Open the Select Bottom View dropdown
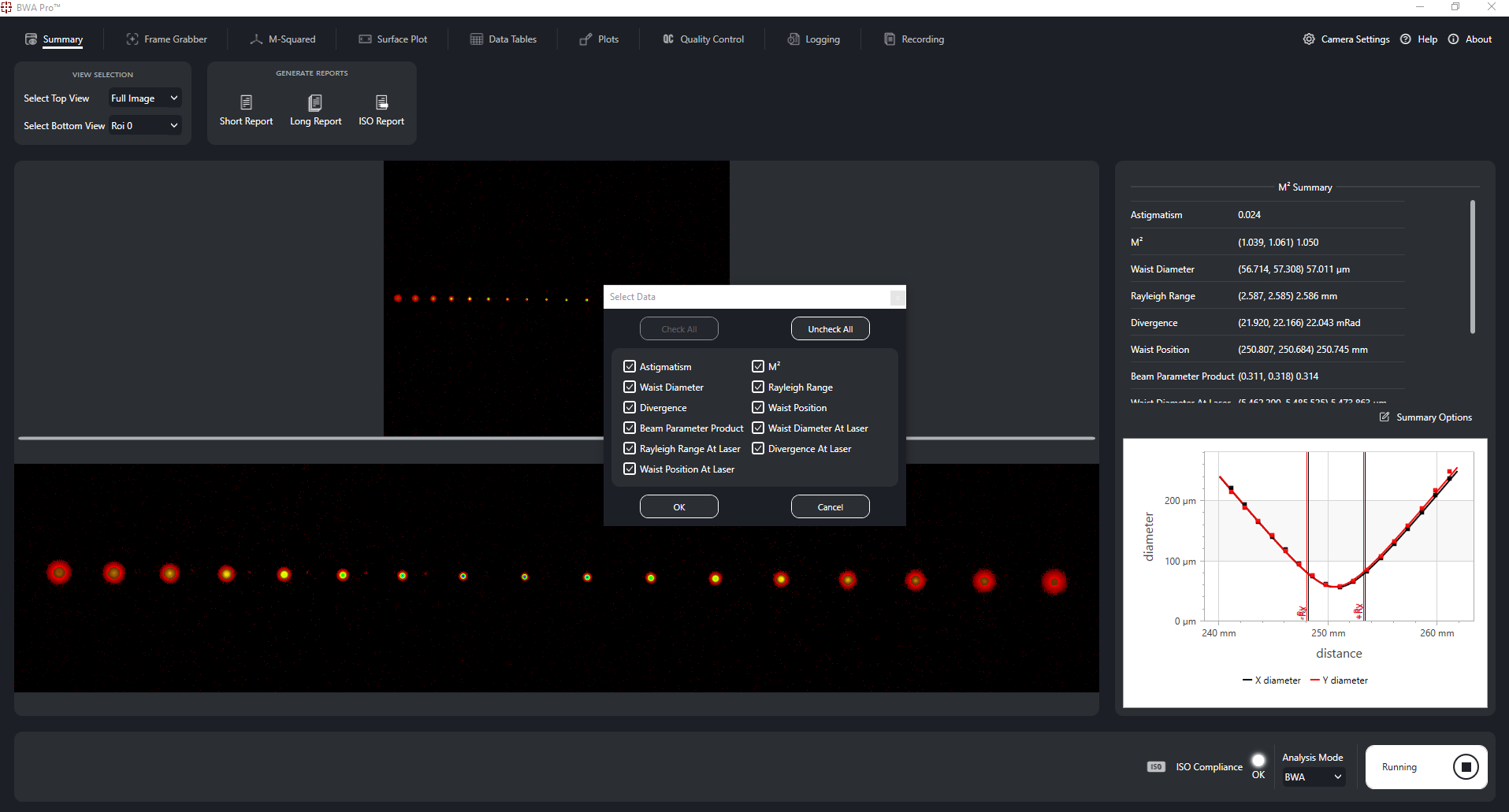 (x=145, y=125)
